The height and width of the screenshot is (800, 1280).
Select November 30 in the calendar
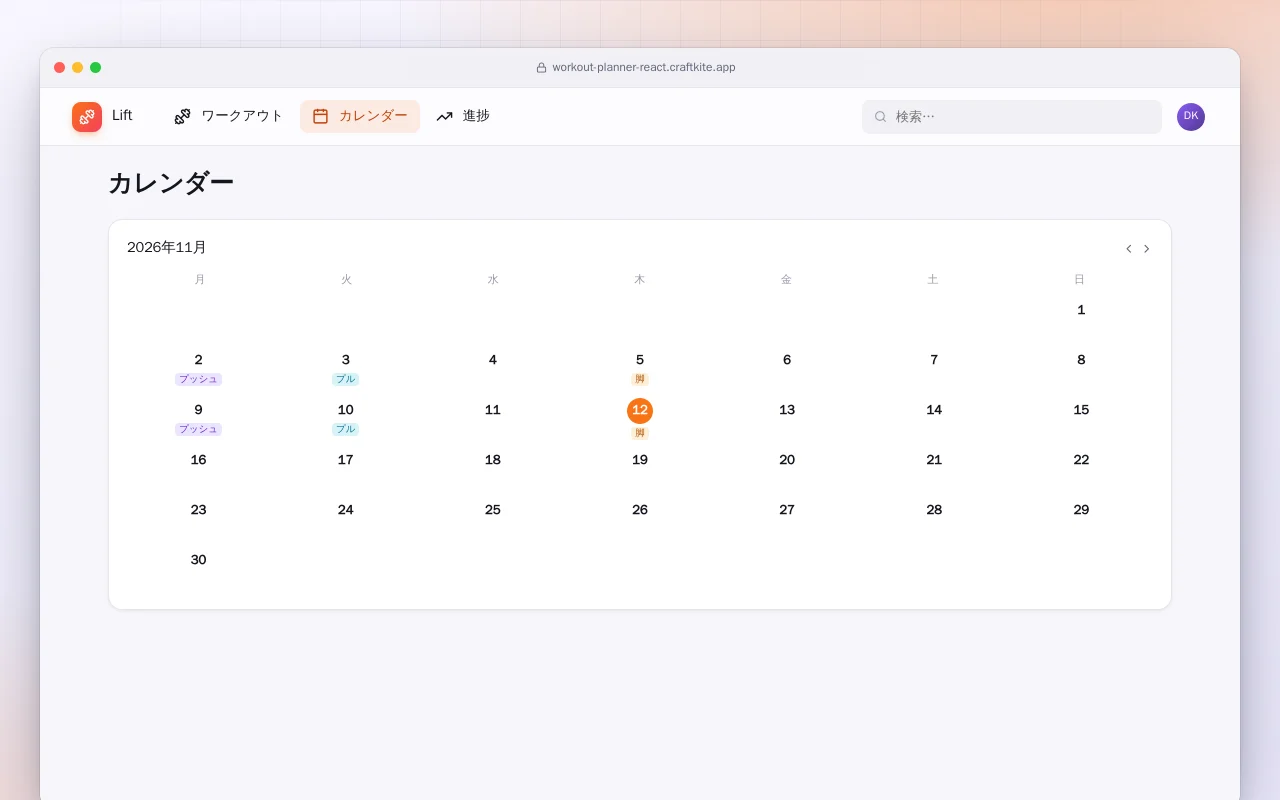point(198,560)
